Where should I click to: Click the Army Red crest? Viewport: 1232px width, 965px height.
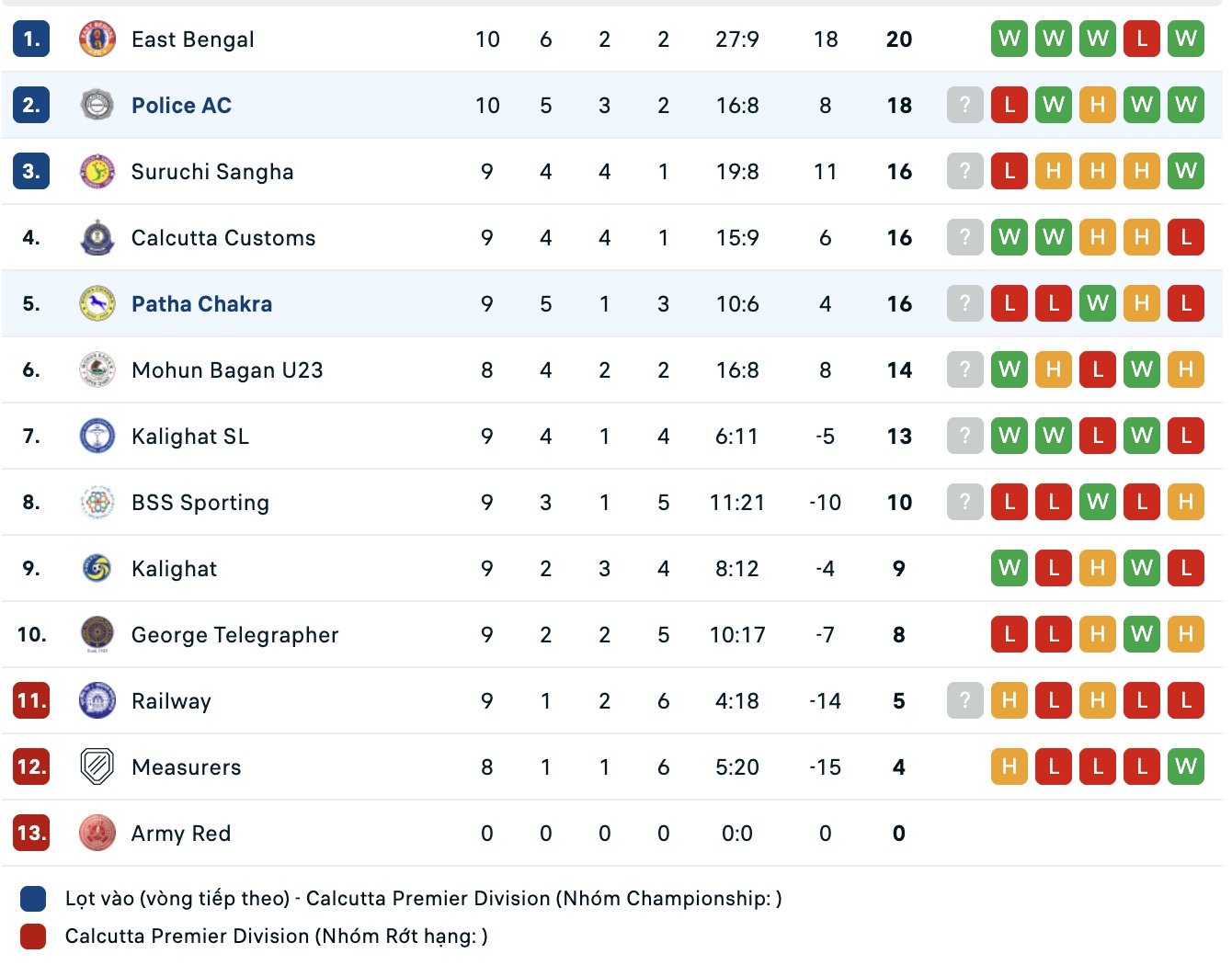(97, 834)
